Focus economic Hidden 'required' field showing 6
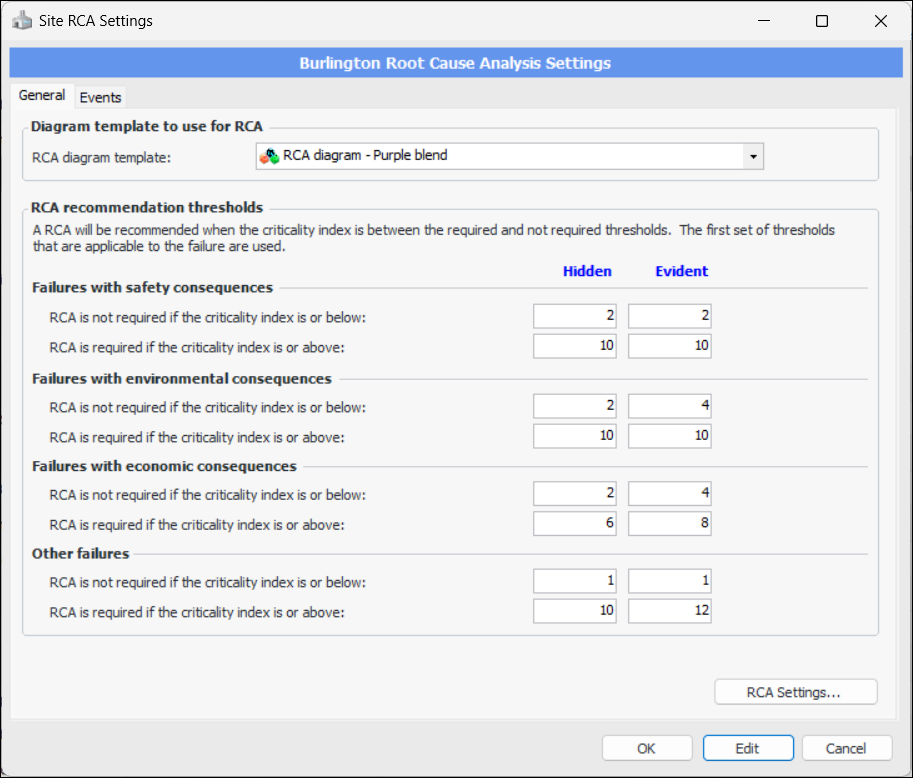This screenshot has height=778, width=913. point(575,524)
